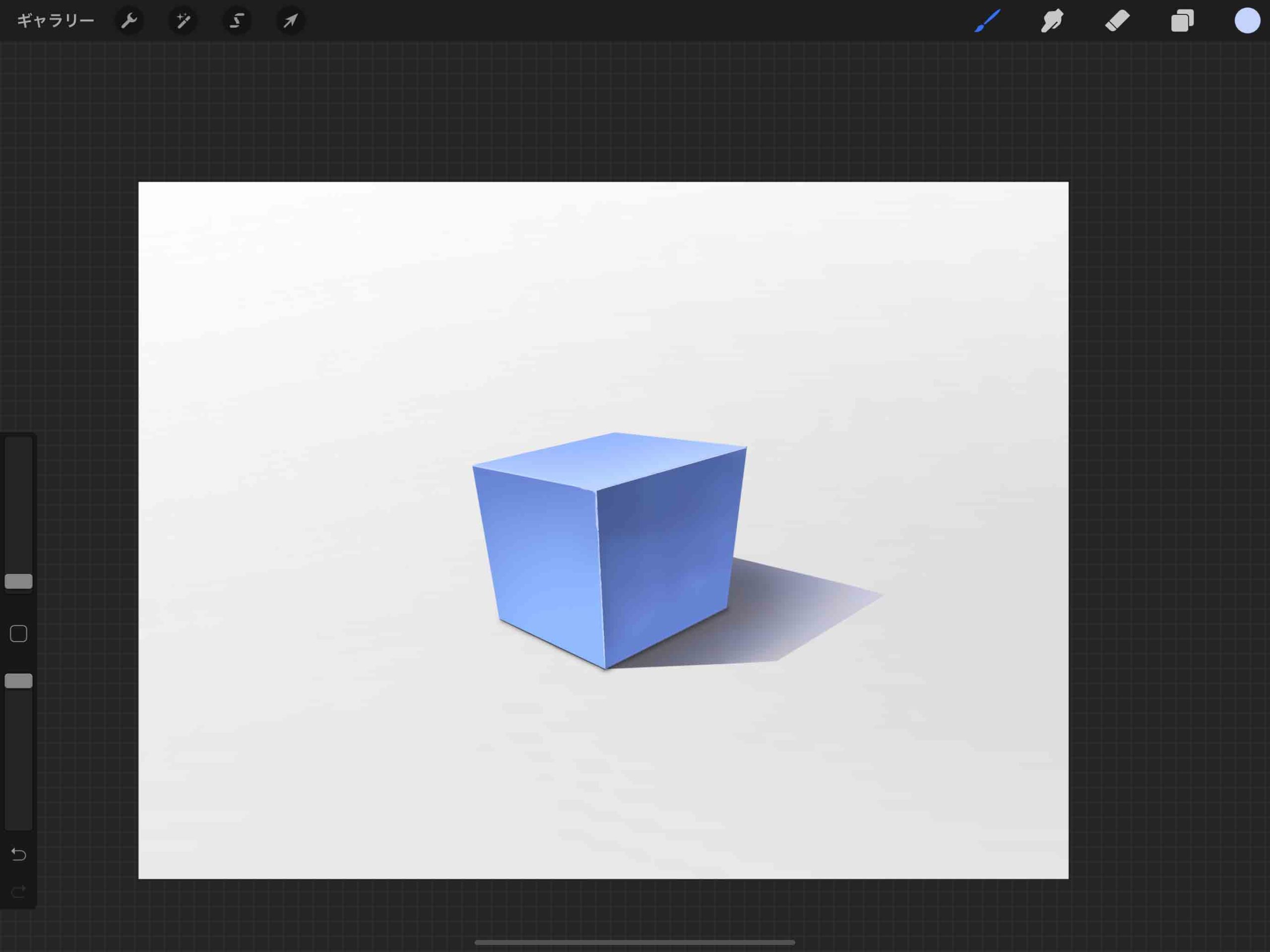
Task: Reopen current brush settings via brush icon
Action: tap(986, 21)
